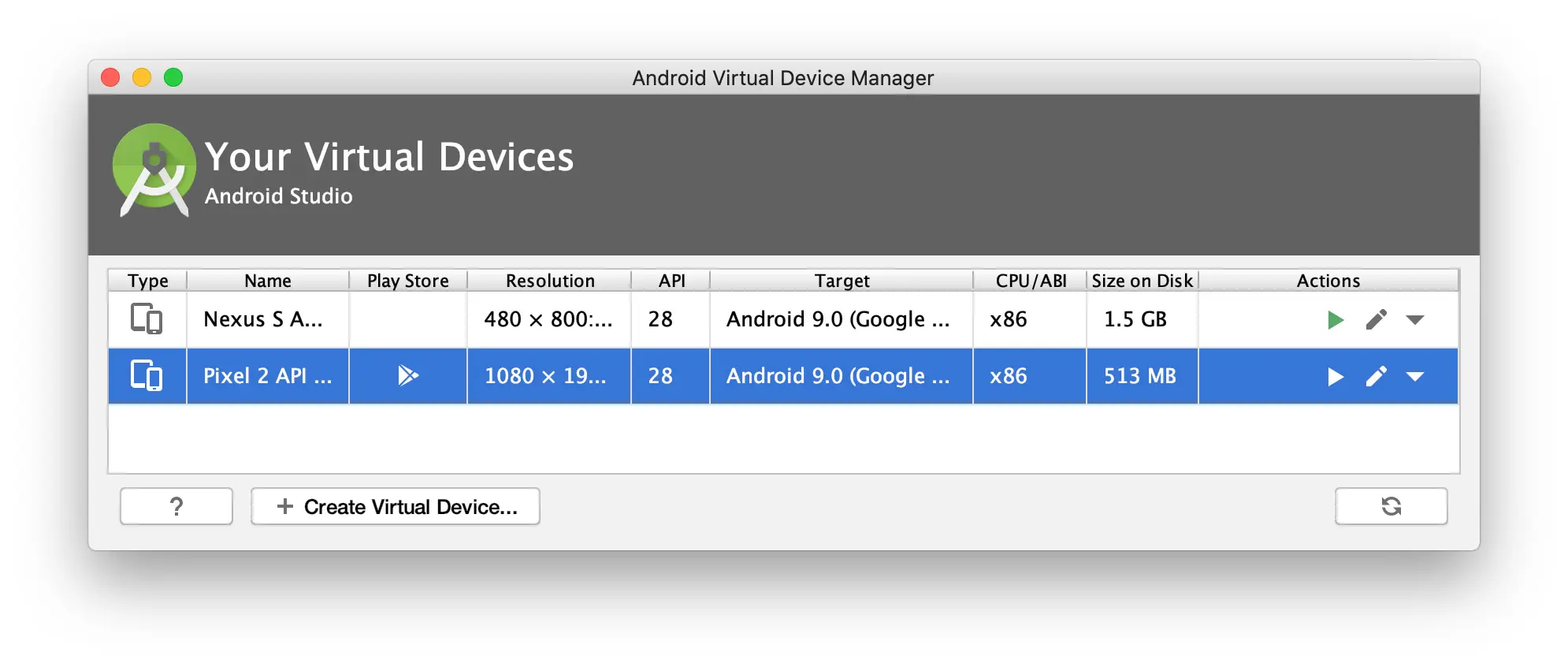The image size is (1568, 667).
Task: Click the CPU/ABI column header
Action: coord(1029,281)
